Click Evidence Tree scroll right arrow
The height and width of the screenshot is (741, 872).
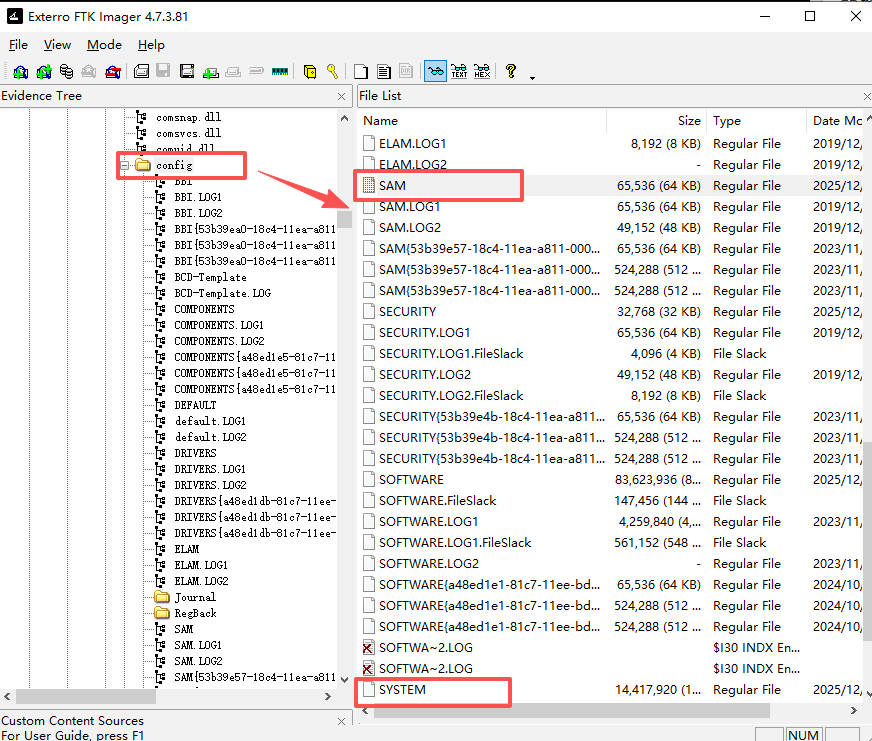[x=328, y=696]
